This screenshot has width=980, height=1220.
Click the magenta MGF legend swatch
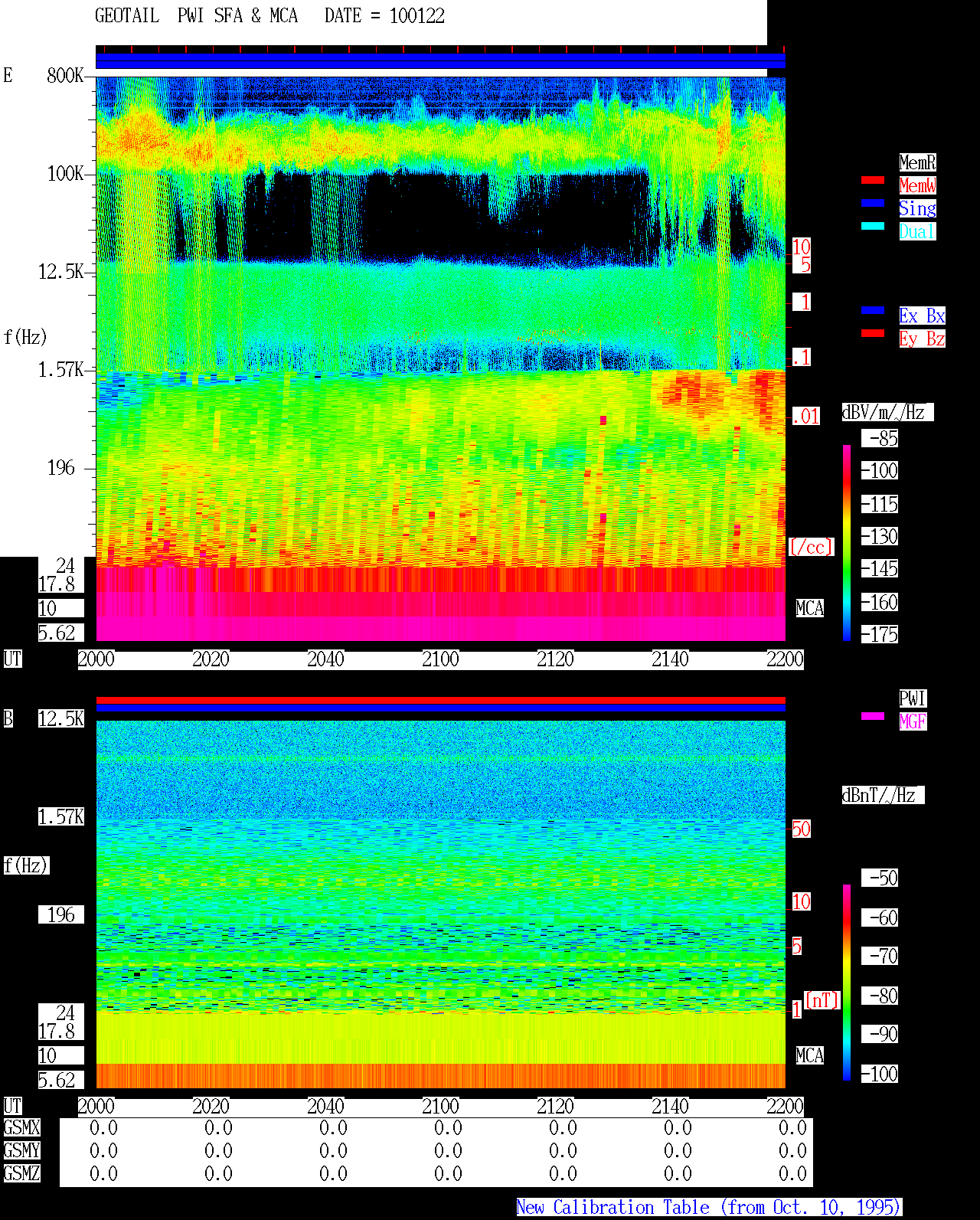pyautogui.click(x=873, y=716)
